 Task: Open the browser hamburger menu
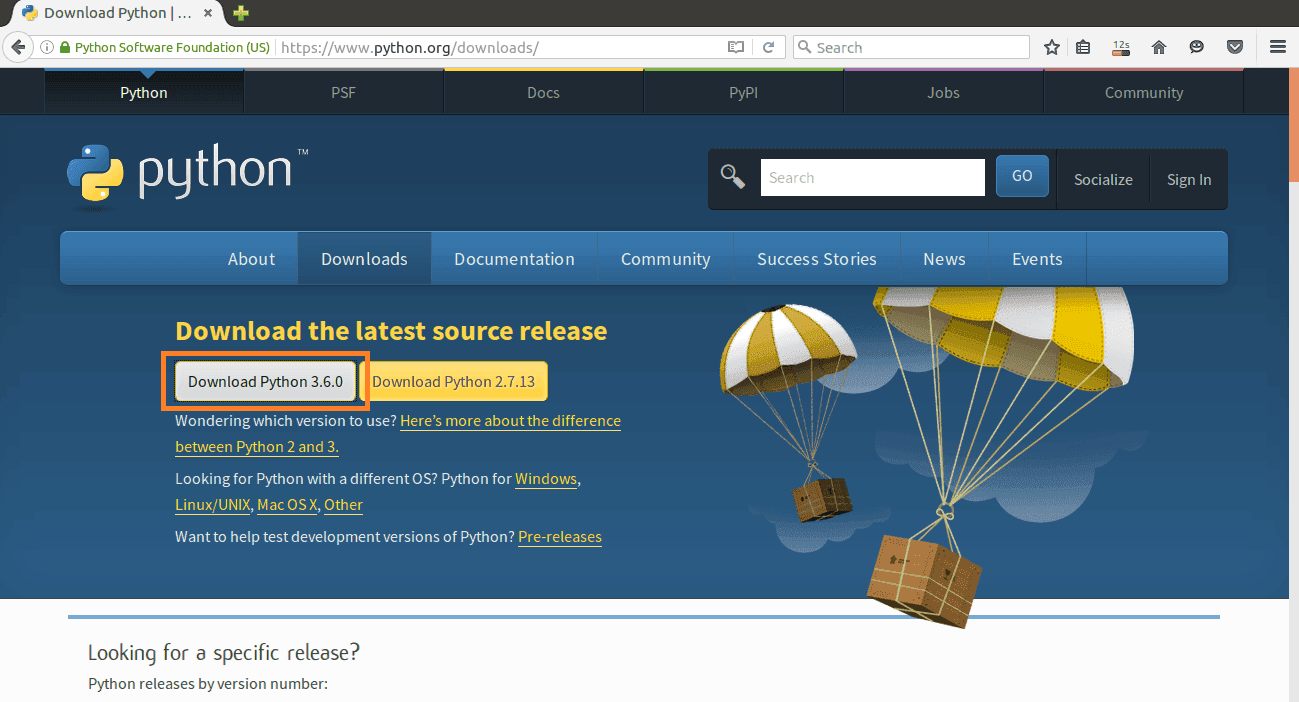(x=1277, y=47)
